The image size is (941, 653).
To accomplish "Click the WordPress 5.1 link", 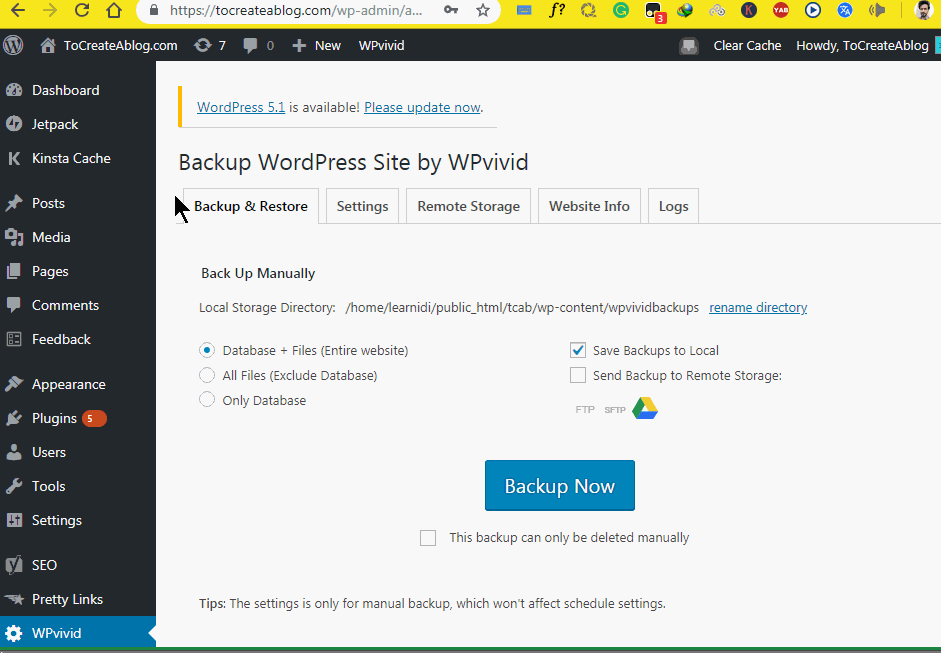I will coord(241,107).
